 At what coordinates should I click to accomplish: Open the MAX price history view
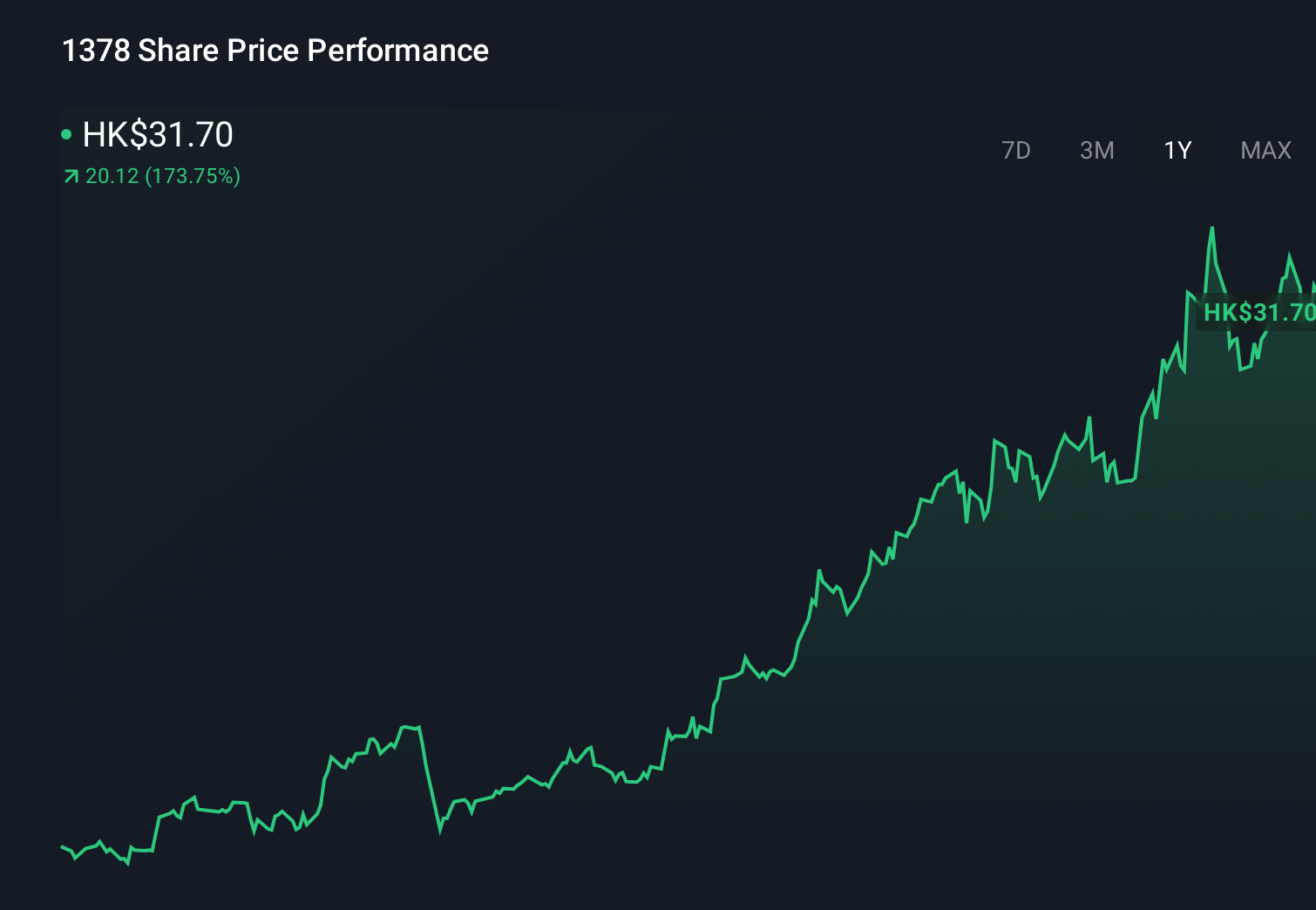(x=1265, y=150)
